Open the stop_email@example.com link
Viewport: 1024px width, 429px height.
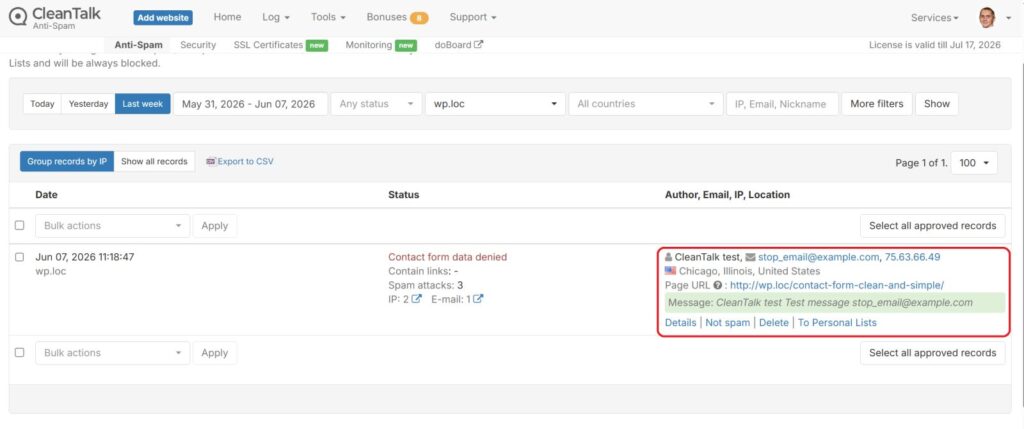[818, 257]
